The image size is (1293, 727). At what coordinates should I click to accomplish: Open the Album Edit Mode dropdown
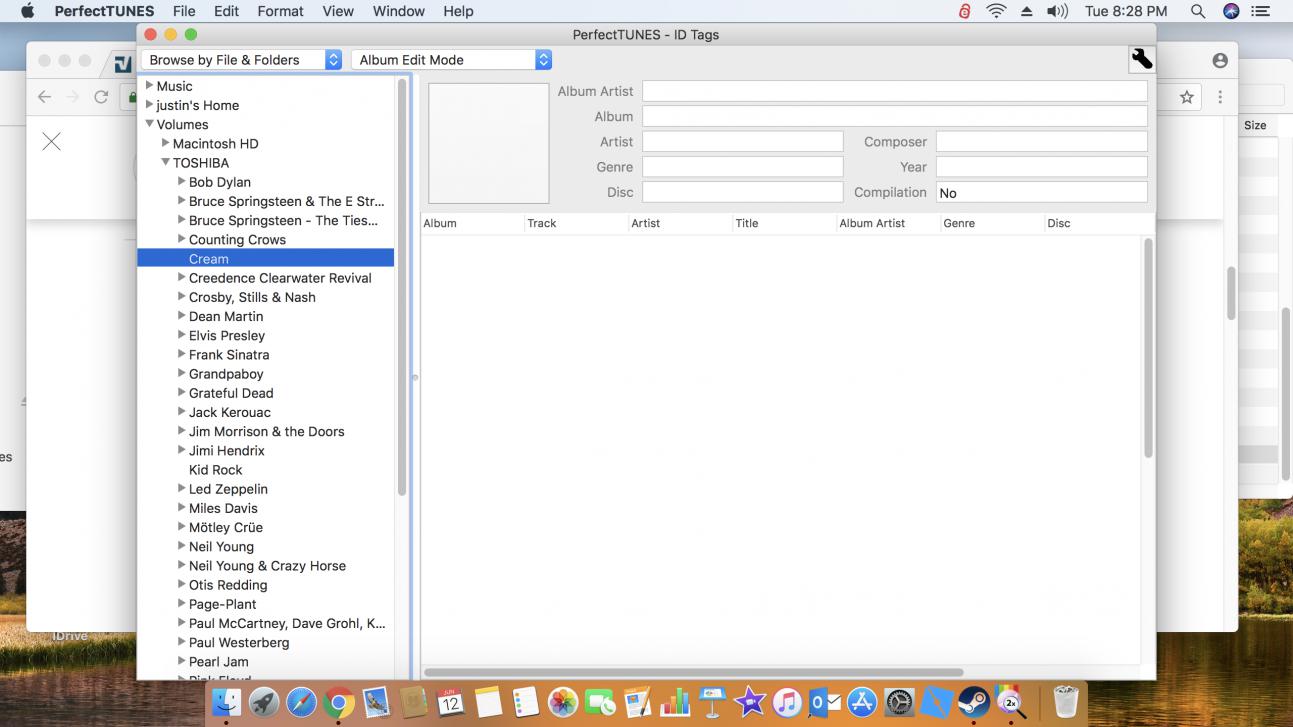451,60
